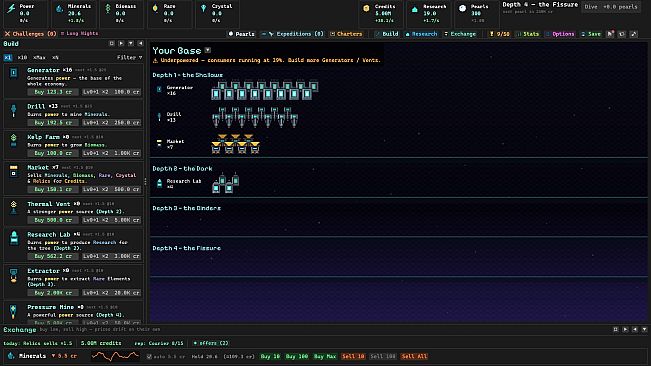This screenshot has height=366, width=651.
Task: Switch to the Build tab
Action: pos(387,34)
